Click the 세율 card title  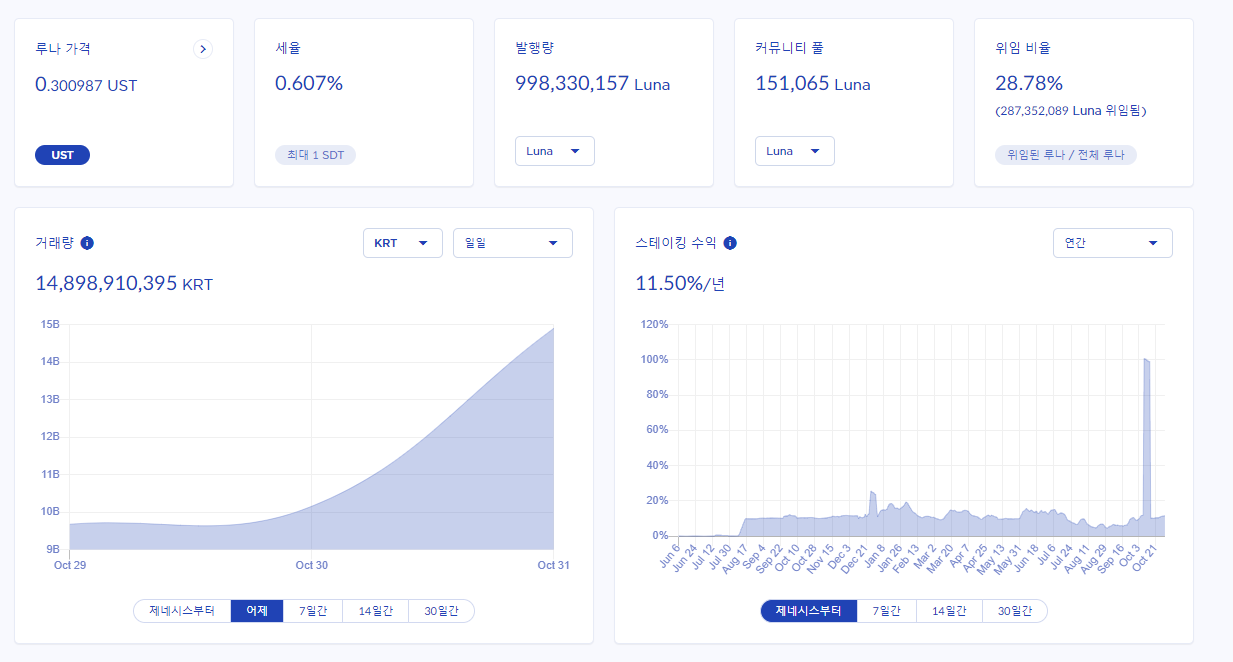click(x=288, y=48)
